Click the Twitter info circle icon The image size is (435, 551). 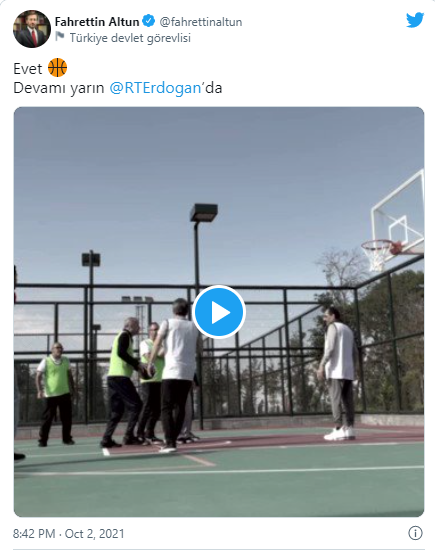pos(415,533)
